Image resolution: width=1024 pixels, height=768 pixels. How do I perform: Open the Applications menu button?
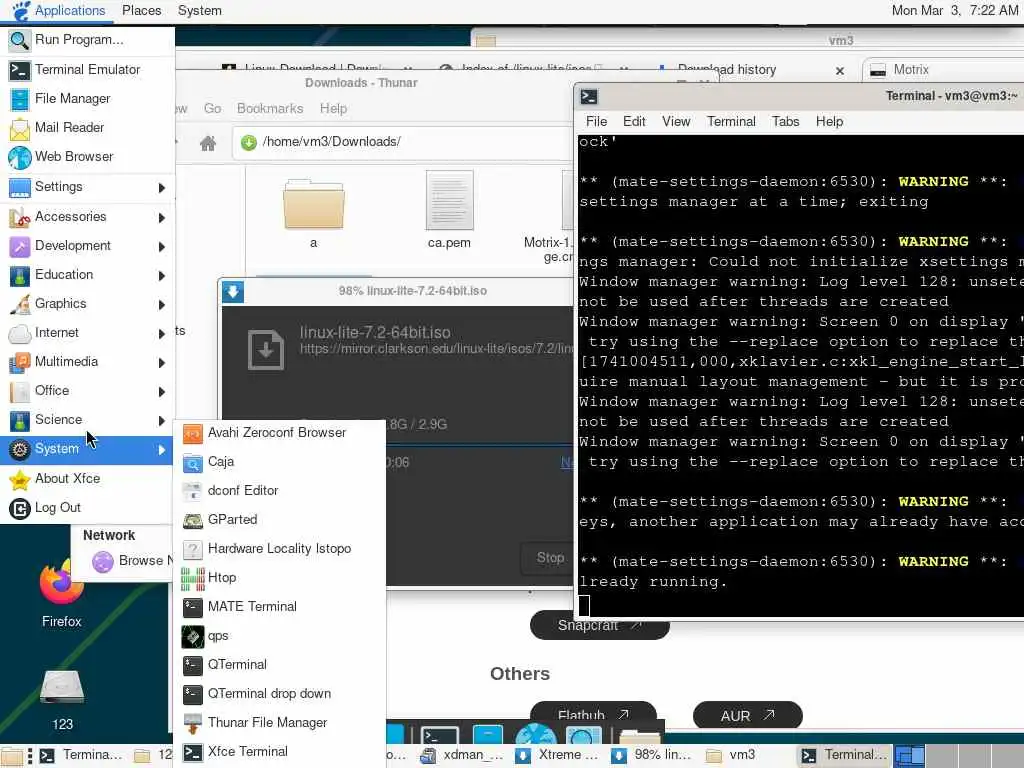coord(59,10)
